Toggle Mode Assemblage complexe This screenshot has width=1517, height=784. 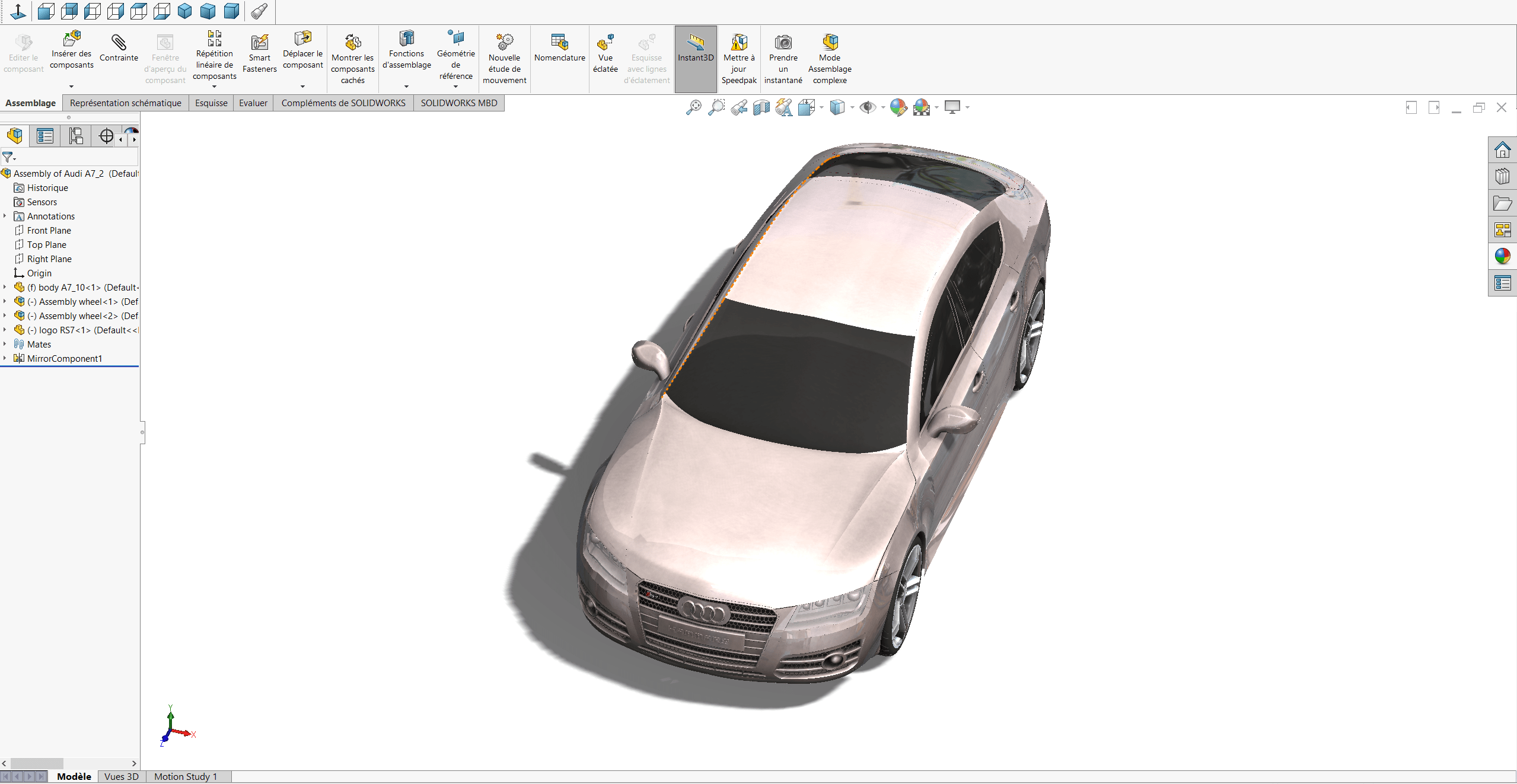pyautogui.click(x=830, y=59)
